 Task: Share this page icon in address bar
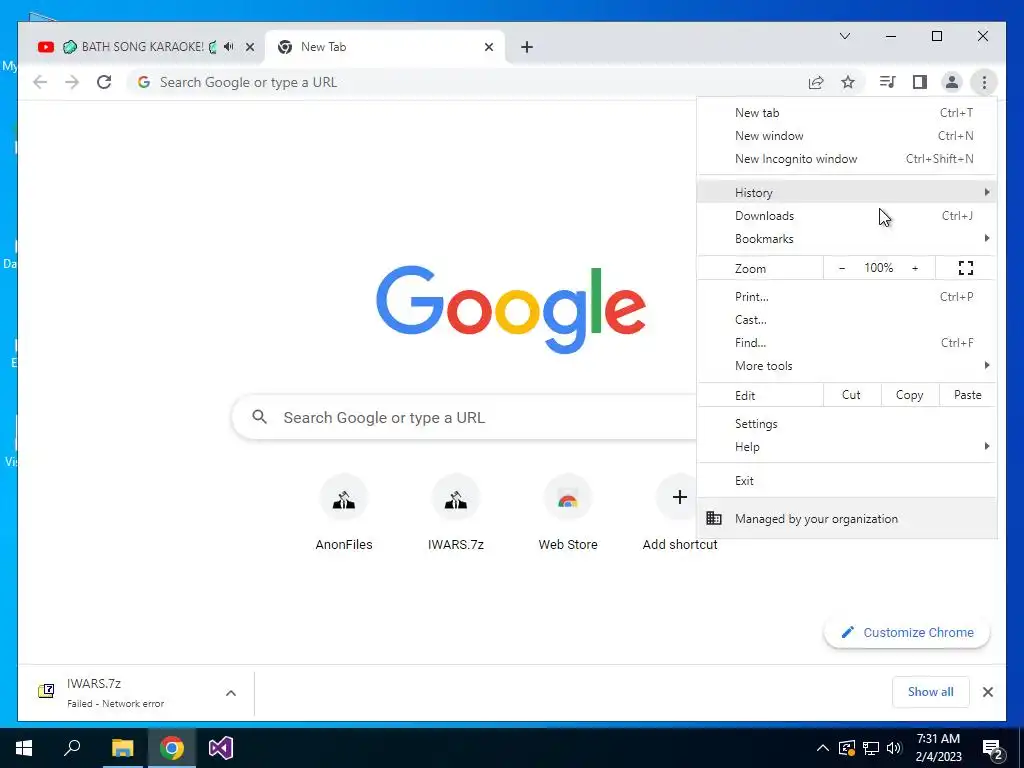point(816,82)
